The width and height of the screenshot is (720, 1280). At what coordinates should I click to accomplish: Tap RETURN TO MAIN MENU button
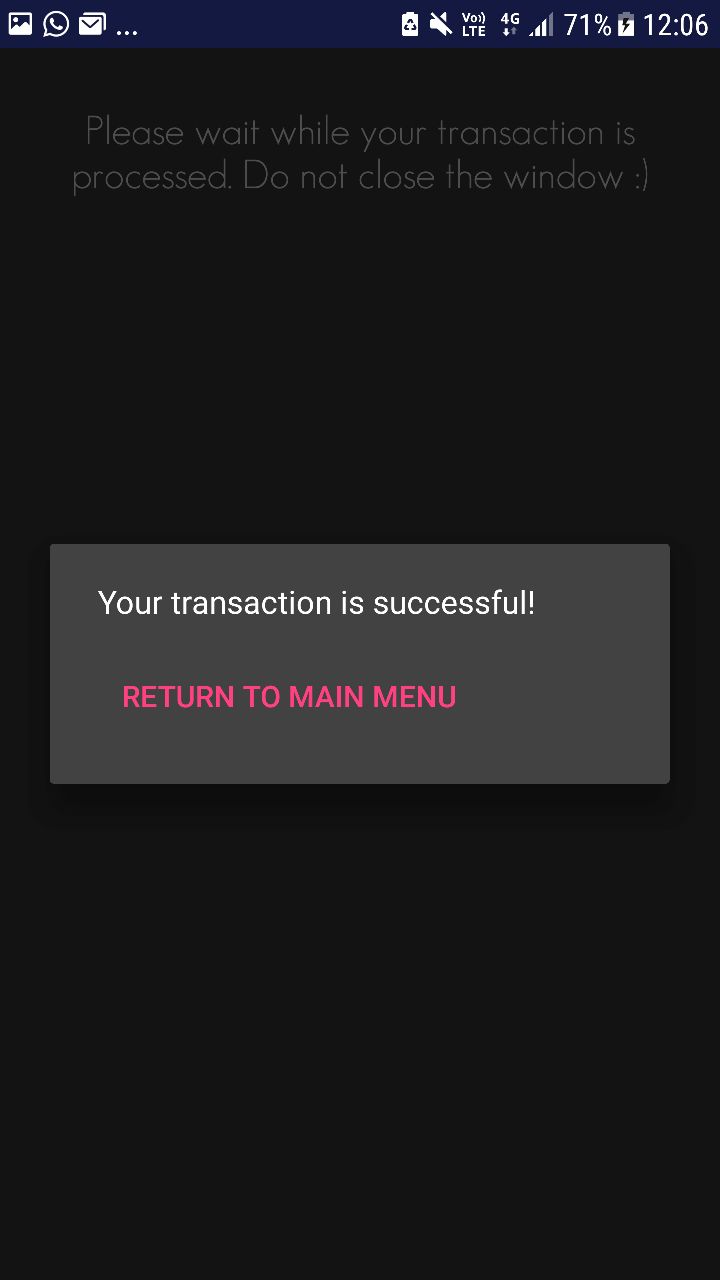click(x=289, y=697)
